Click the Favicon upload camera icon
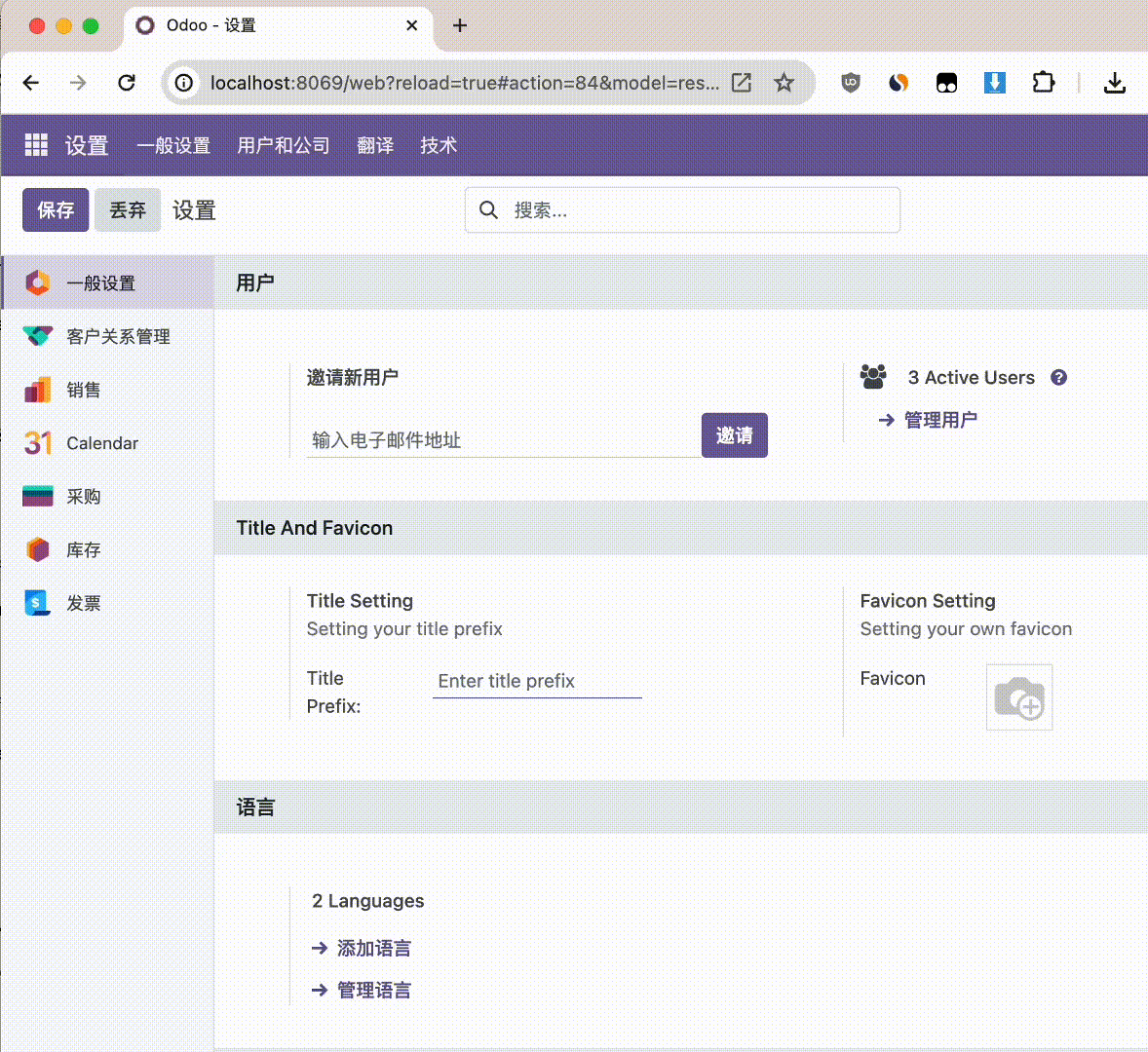 [x=1018, y=696]
